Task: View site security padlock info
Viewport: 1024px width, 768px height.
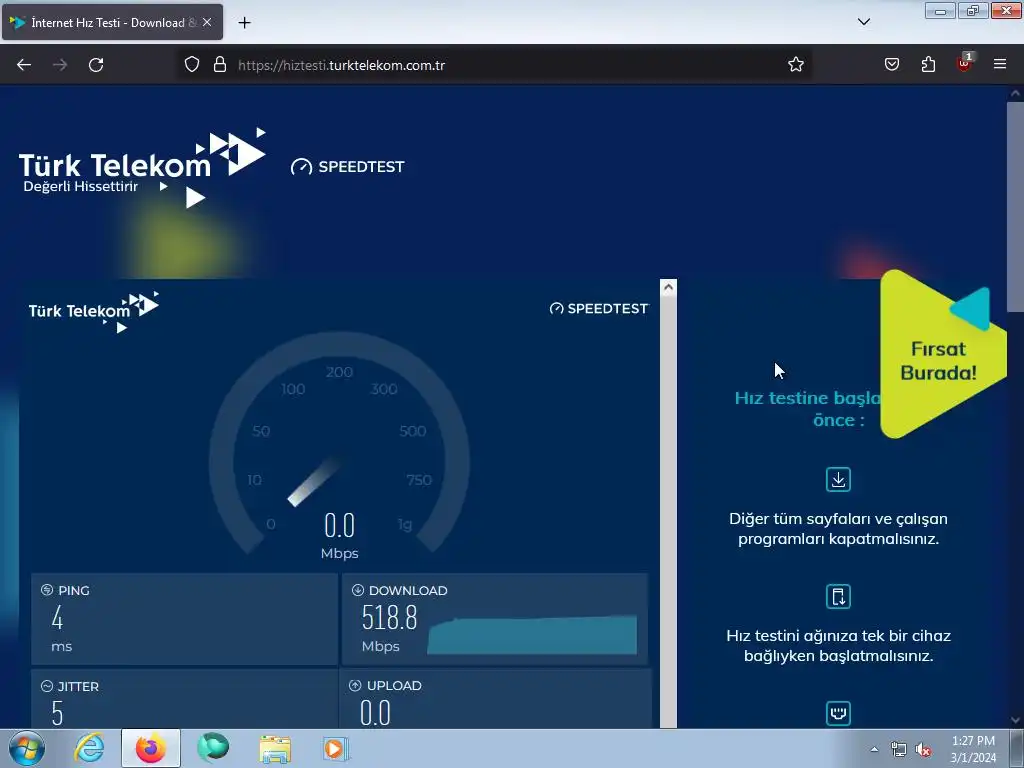Action: click(x=220, y=65)
